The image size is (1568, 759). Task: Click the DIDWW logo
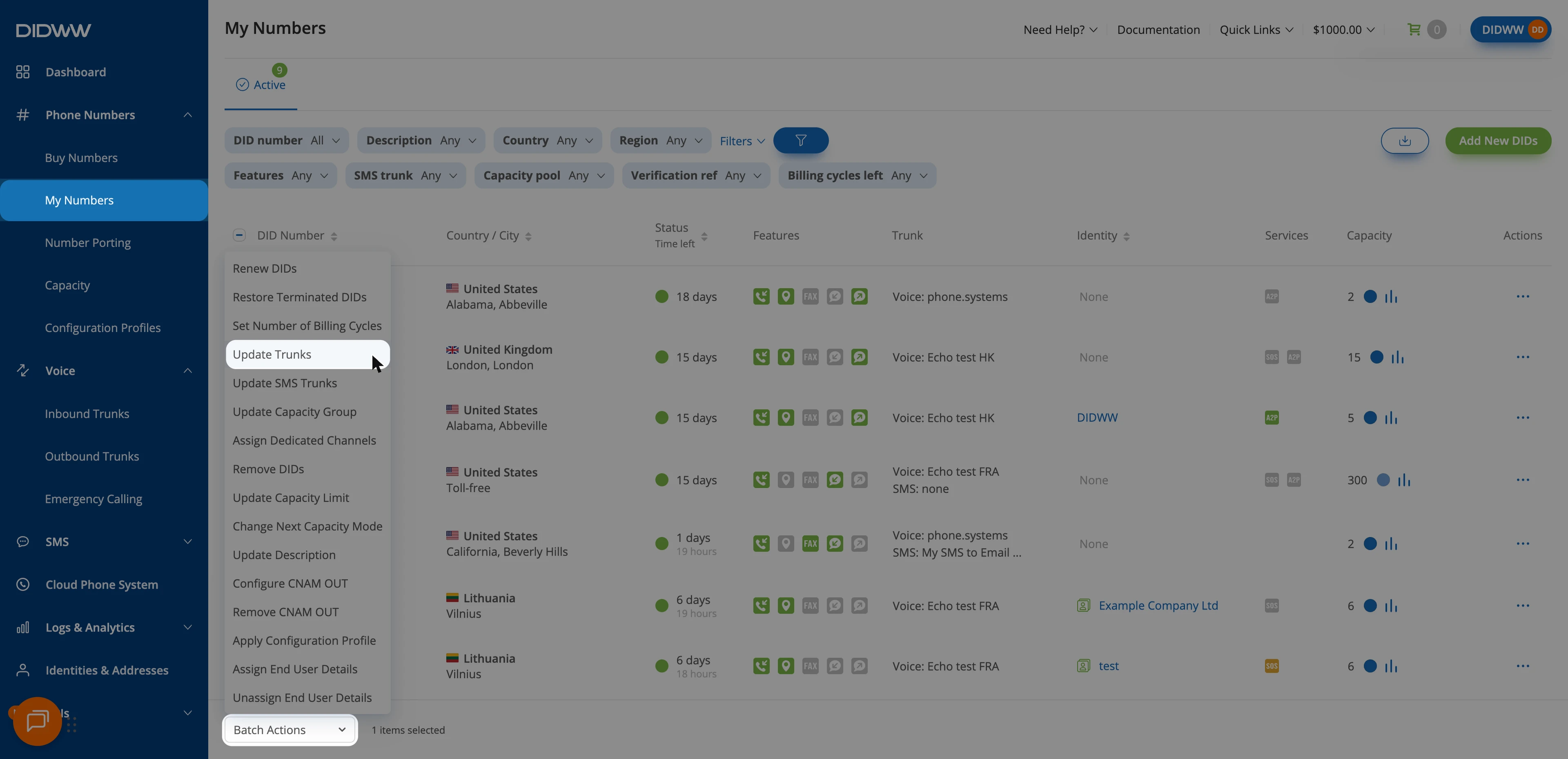point(53,31)
